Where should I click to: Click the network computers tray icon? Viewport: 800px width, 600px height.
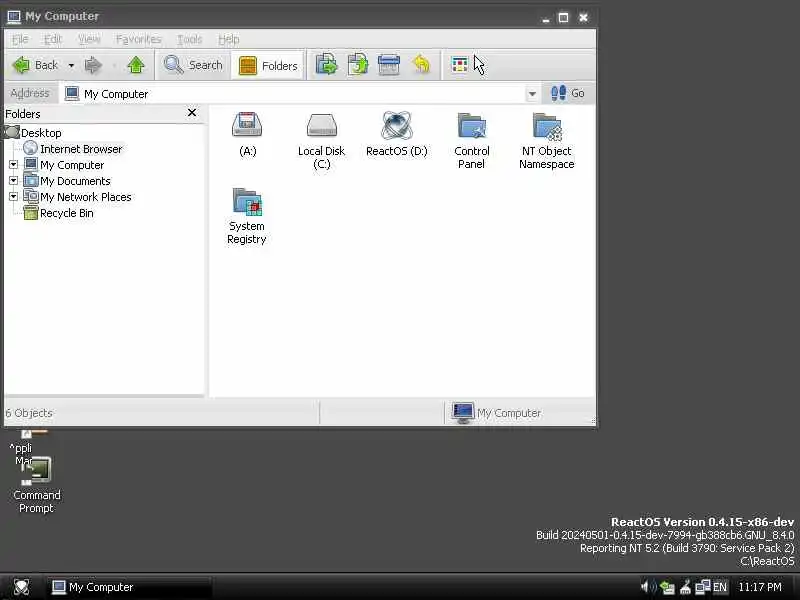click(x=703, y=587)
